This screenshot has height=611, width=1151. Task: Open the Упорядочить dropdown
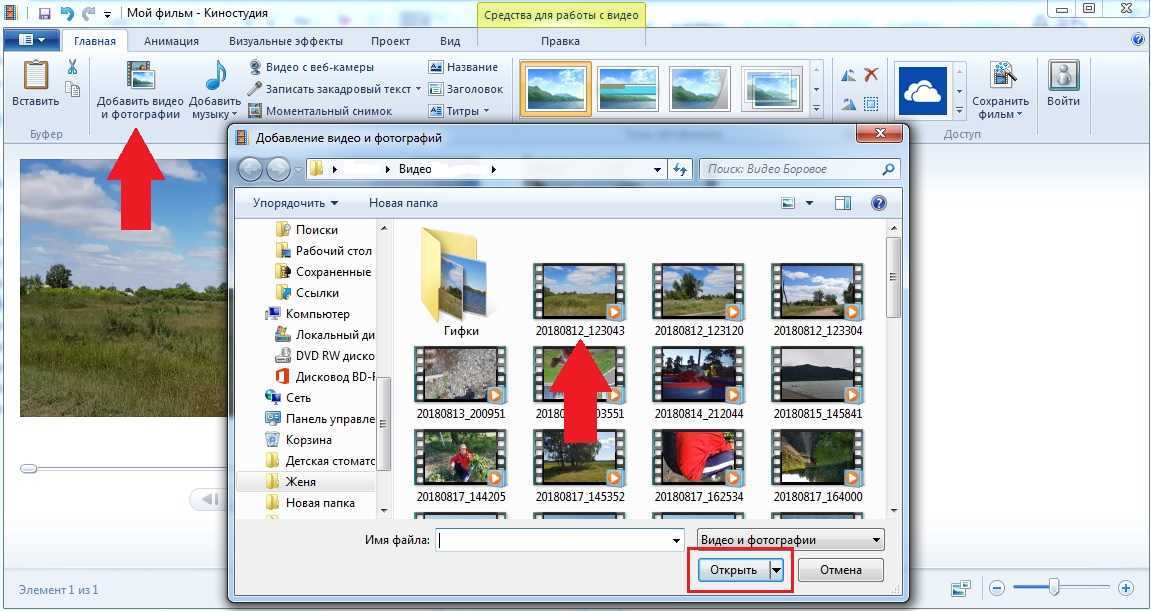click(295, 203)
